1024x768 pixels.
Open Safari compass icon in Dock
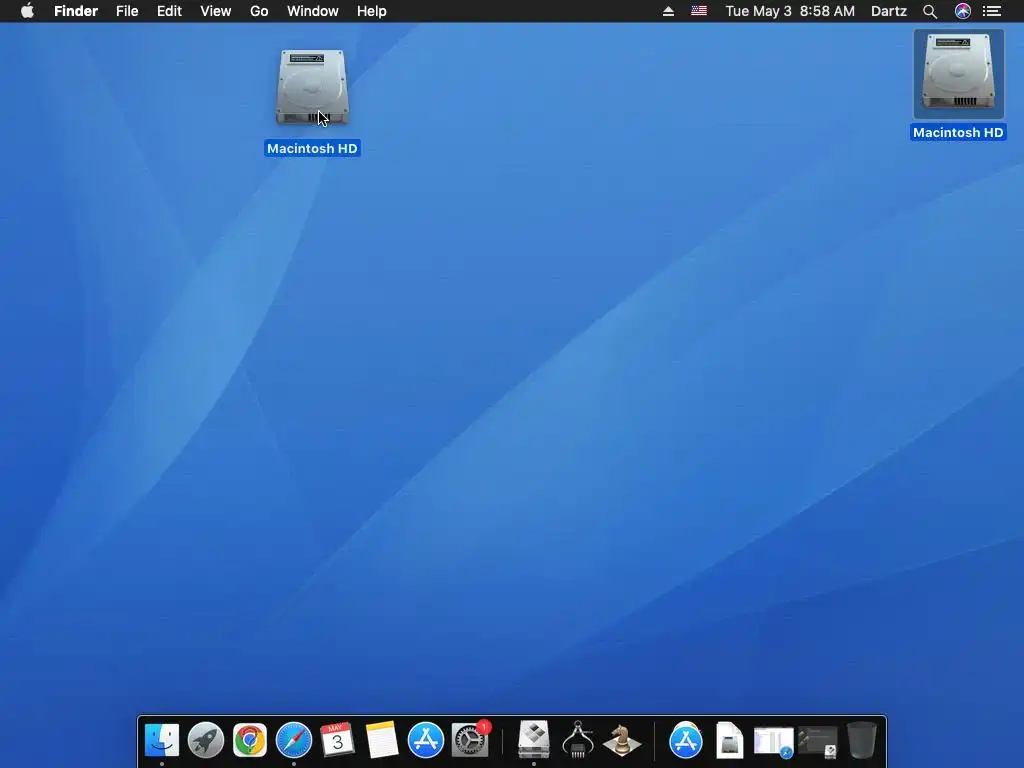point(294,741)
